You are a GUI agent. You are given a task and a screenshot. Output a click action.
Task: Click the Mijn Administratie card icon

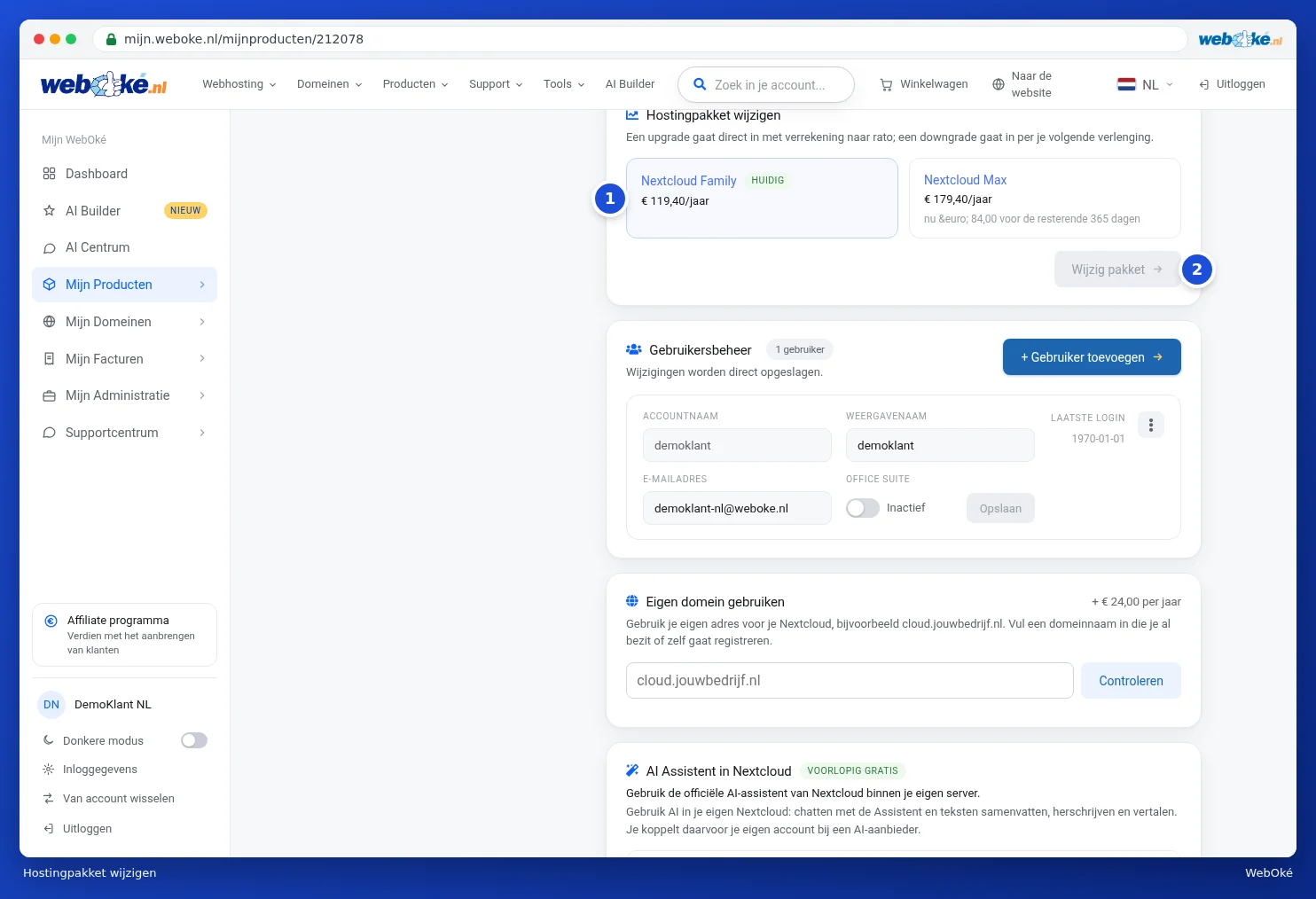(50, 396)
